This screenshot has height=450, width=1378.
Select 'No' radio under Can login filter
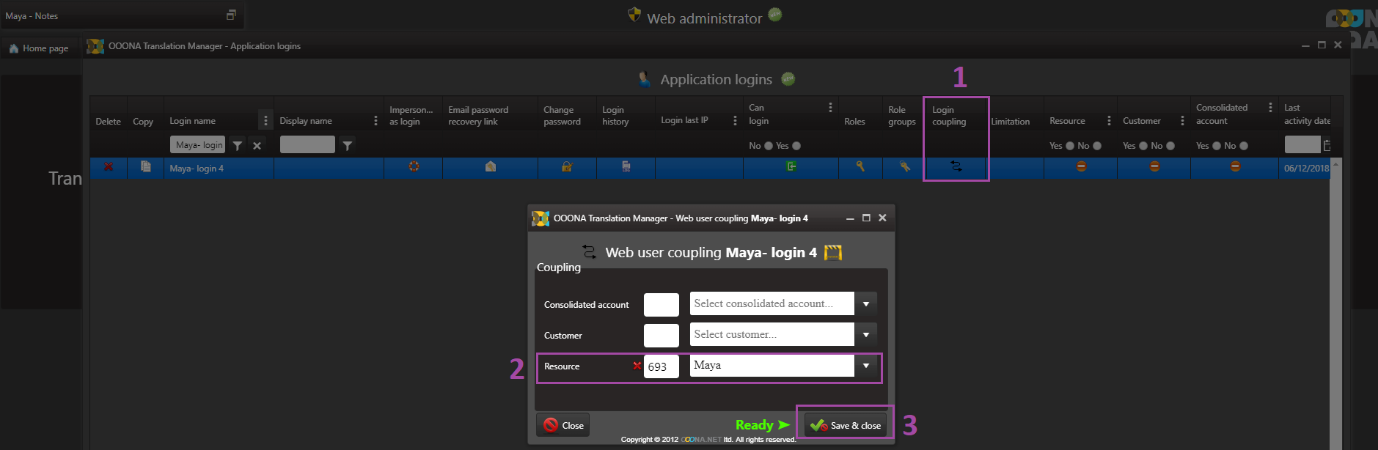click(768, 145)
